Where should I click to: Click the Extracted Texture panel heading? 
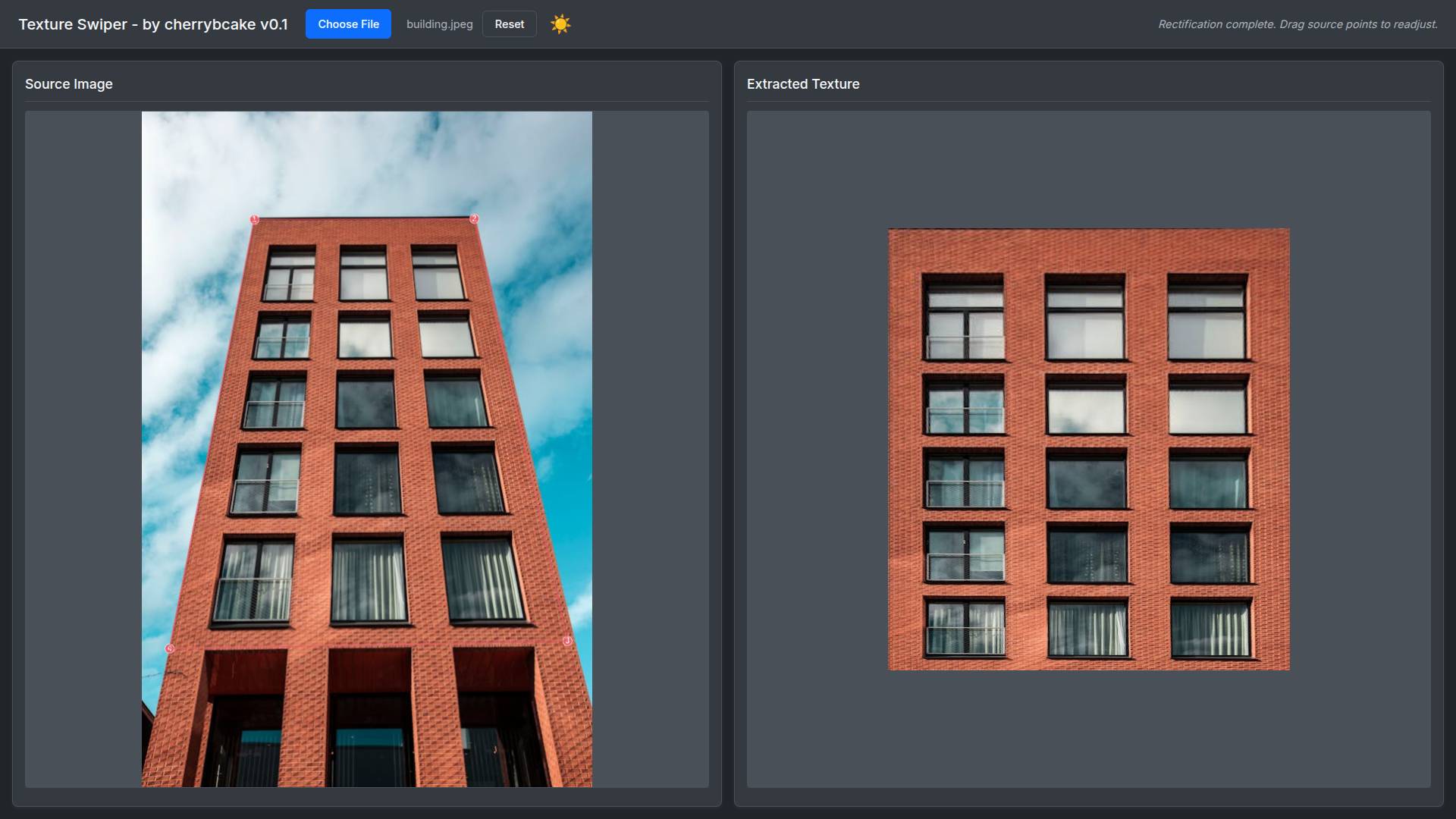tap(803, 84)
